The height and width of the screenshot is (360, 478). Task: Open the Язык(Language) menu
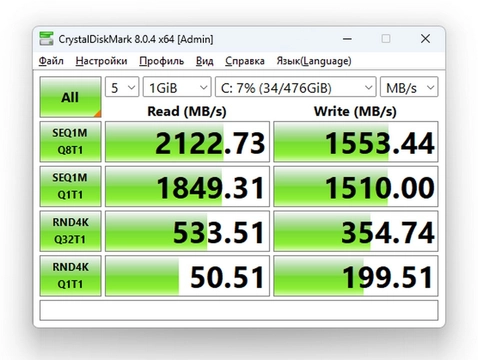314,61
